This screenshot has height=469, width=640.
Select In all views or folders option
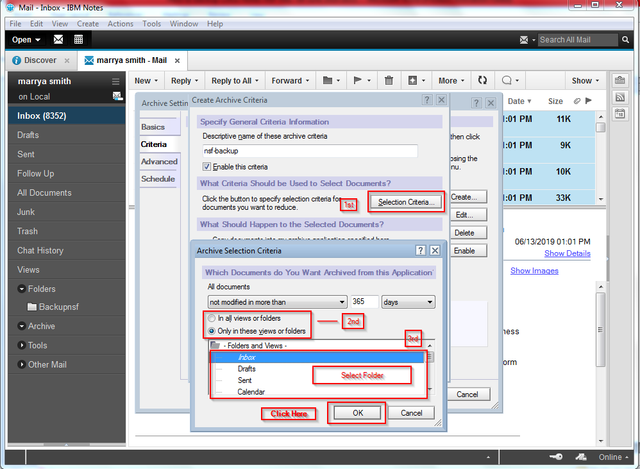pyautogui.click(x=211, y=318)
